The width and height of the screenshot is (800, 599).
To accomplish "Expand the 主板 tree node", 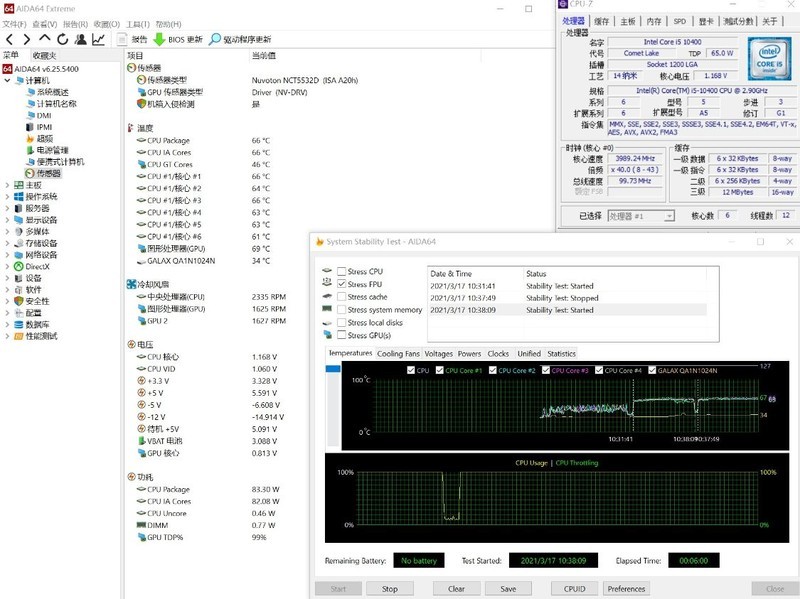I will click(8, 185).
